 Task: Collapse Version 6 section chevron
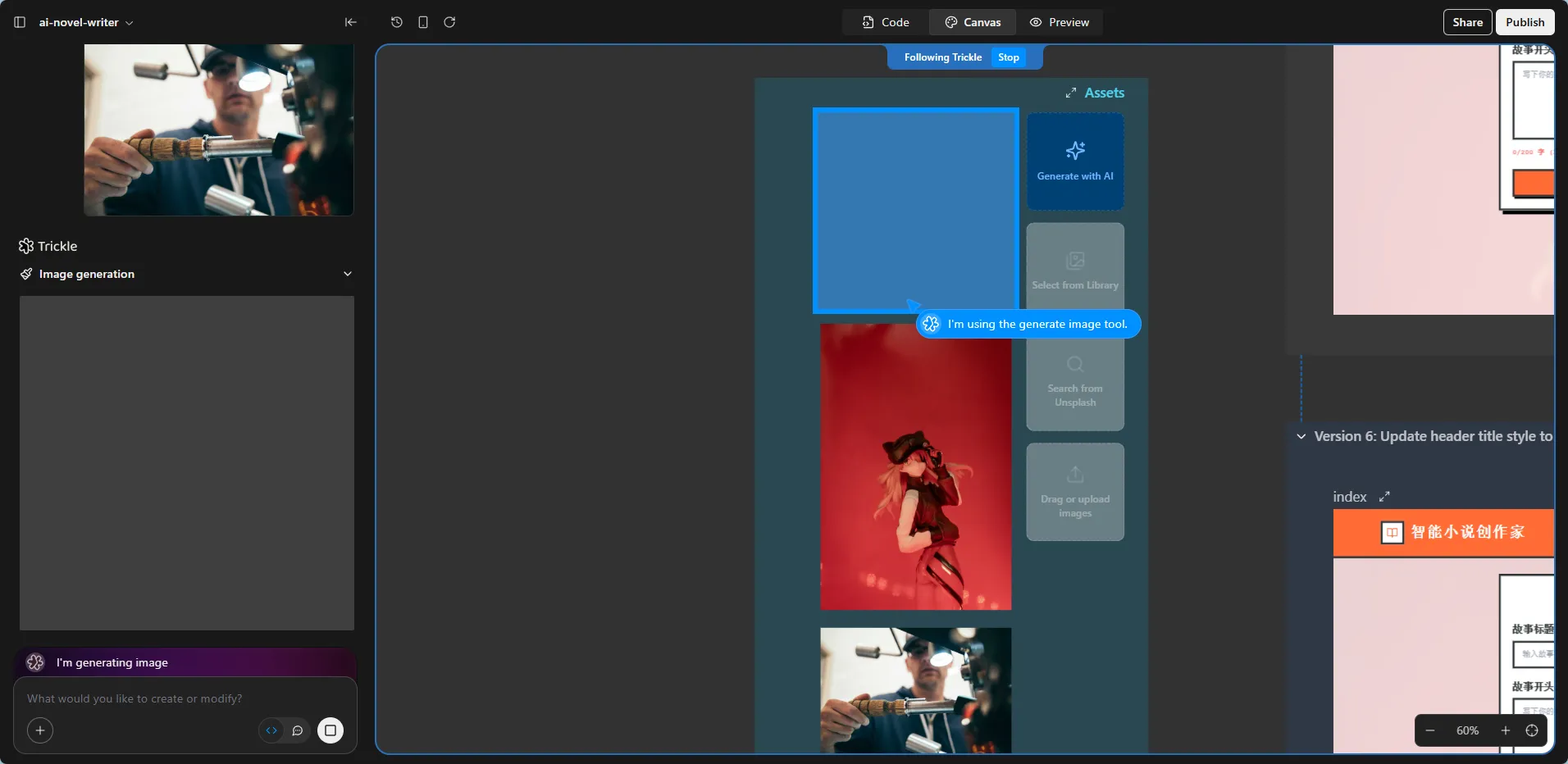click(1301, 436)
